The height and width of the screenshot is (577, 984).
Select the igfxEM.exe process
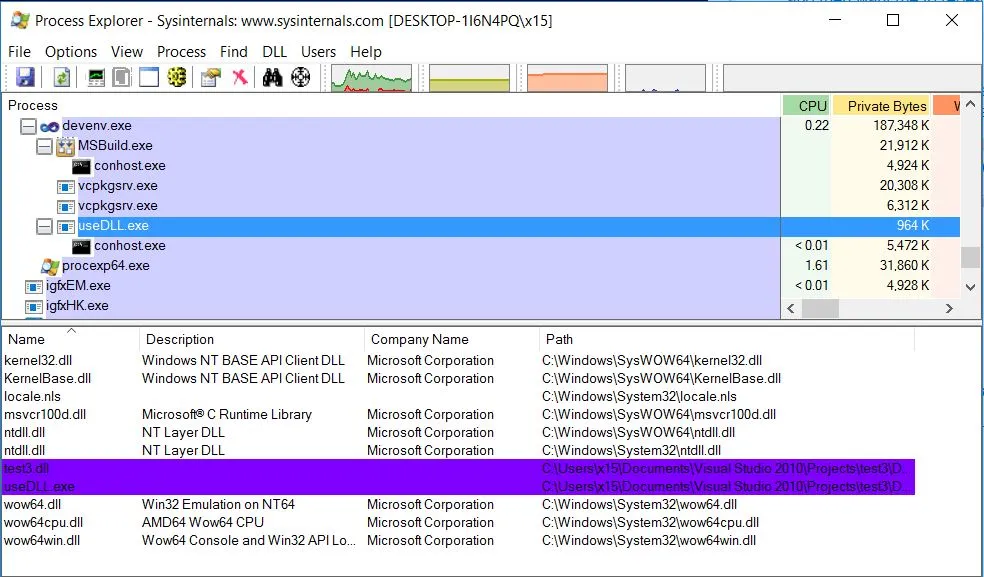[x=78, y=286]
